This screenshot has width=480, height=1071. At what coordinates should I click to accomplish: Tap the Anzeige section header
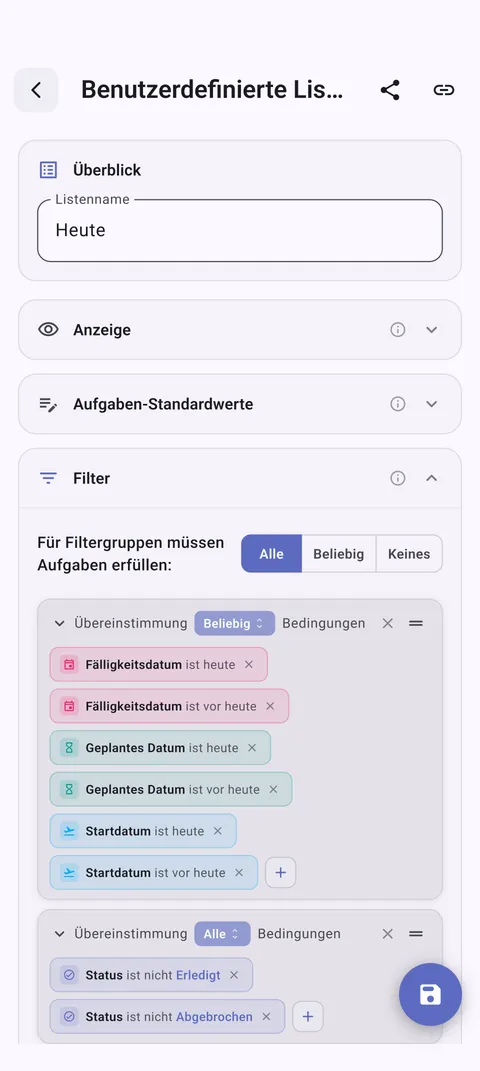pyautogui.click(x=240, y=330)
